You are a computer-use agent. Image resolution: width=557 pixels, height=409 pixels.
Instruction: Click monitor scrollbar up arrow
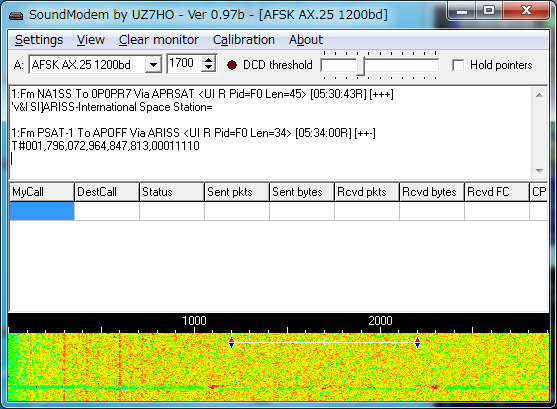539,95
